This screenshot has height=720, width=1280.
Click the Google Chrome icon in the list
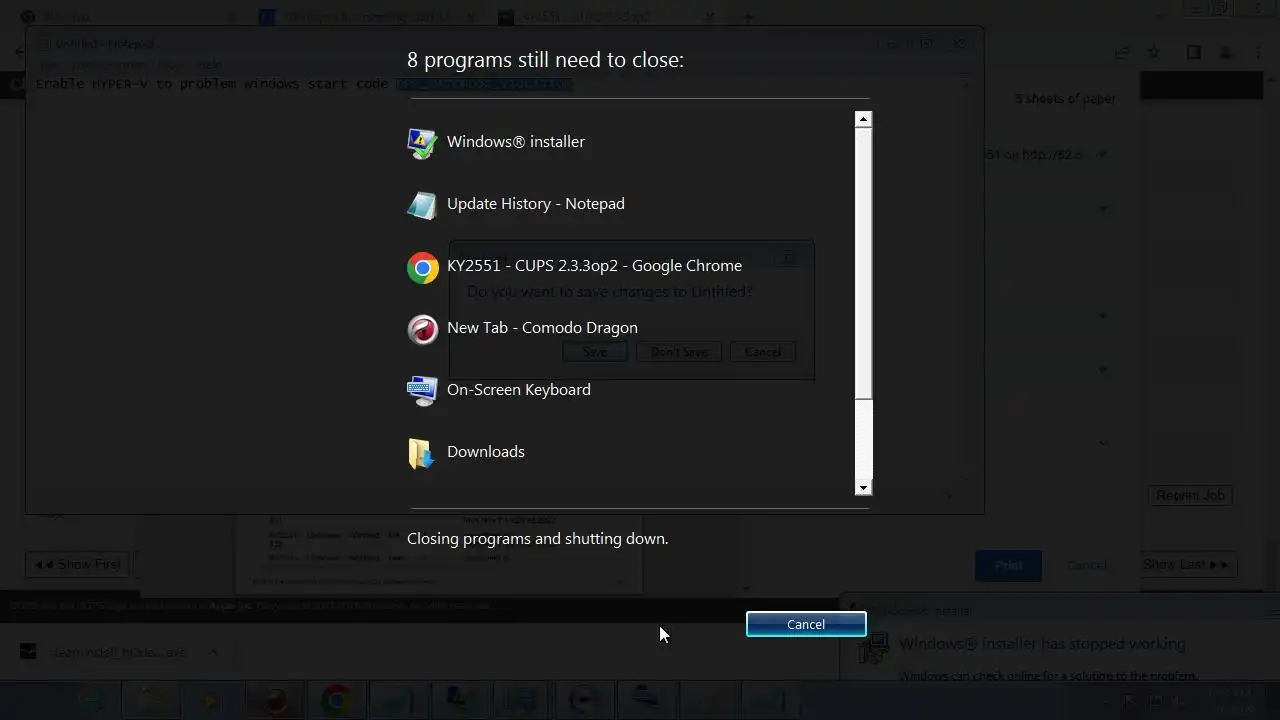pyautogui.click(x=422, y=267)
